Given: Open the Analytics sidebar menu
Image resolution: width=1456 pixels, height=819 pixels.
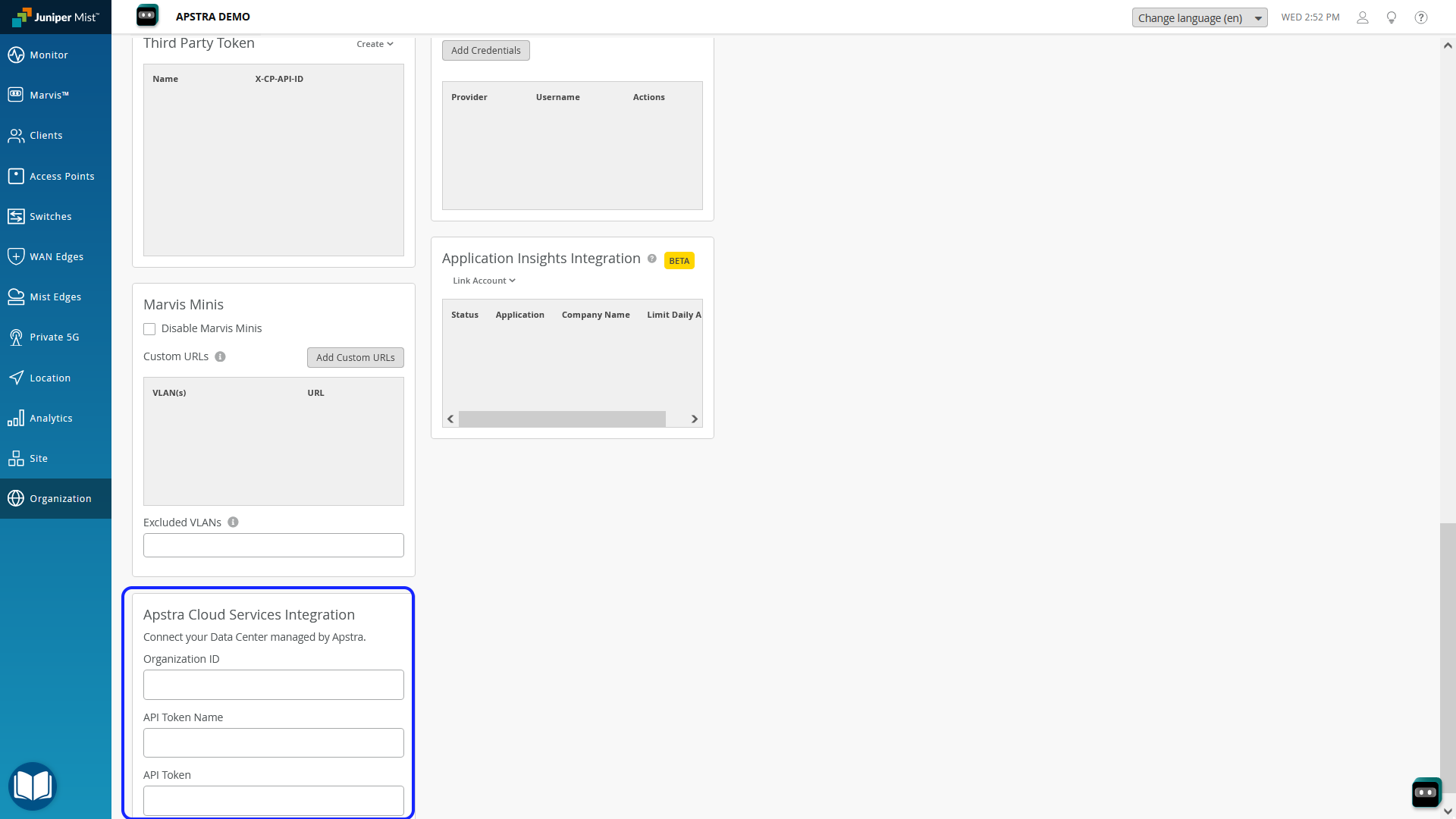Looking at the screenshot, I should click(x=51, y=418).
